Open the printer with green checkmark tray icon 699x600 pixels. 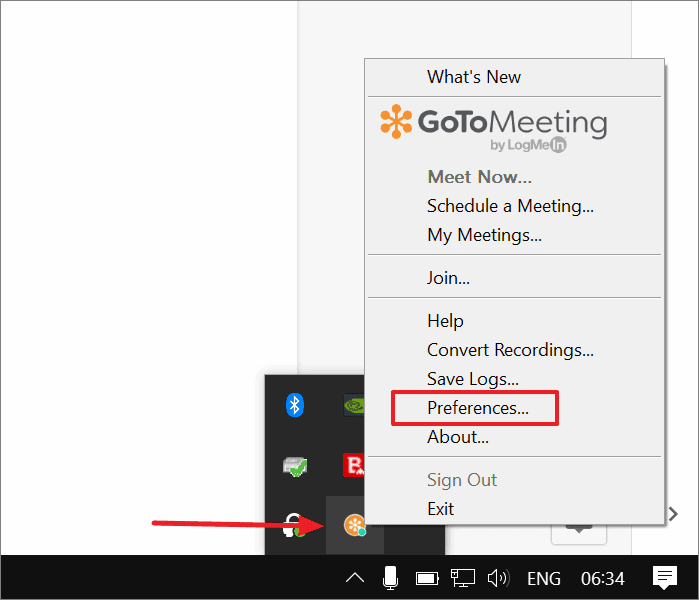click(295, 466)
